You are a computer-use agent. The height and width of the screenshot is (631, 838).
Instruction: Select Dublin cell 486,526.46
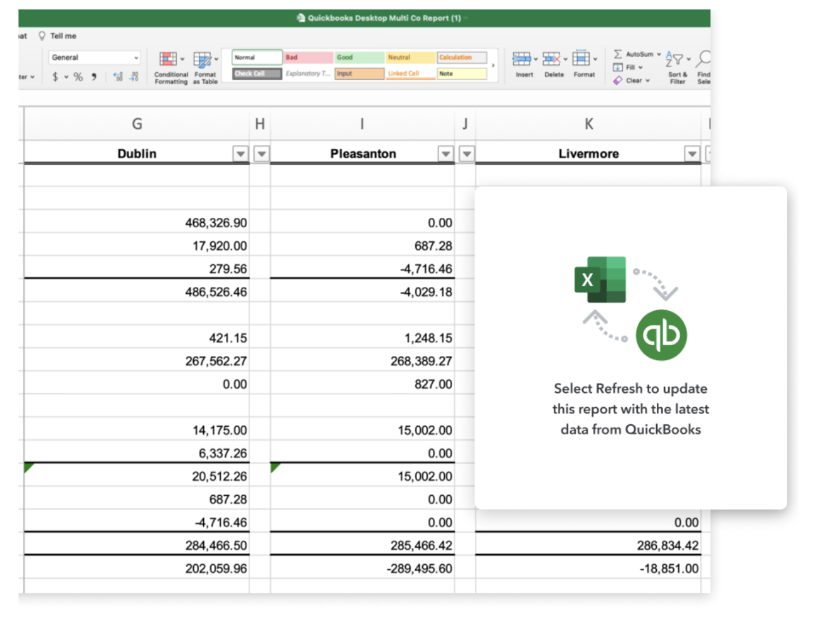tap(137, 292)
